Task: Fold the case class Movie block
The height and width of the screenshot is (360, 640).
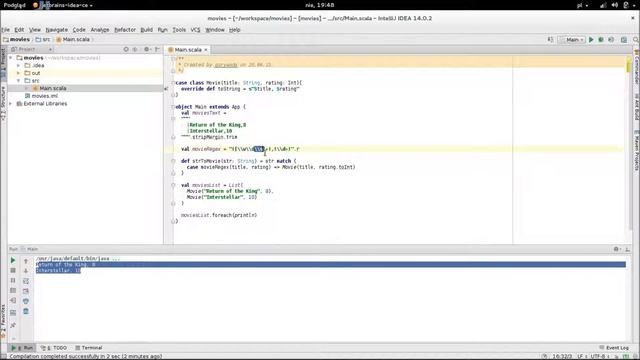Action: coord(173,83)
